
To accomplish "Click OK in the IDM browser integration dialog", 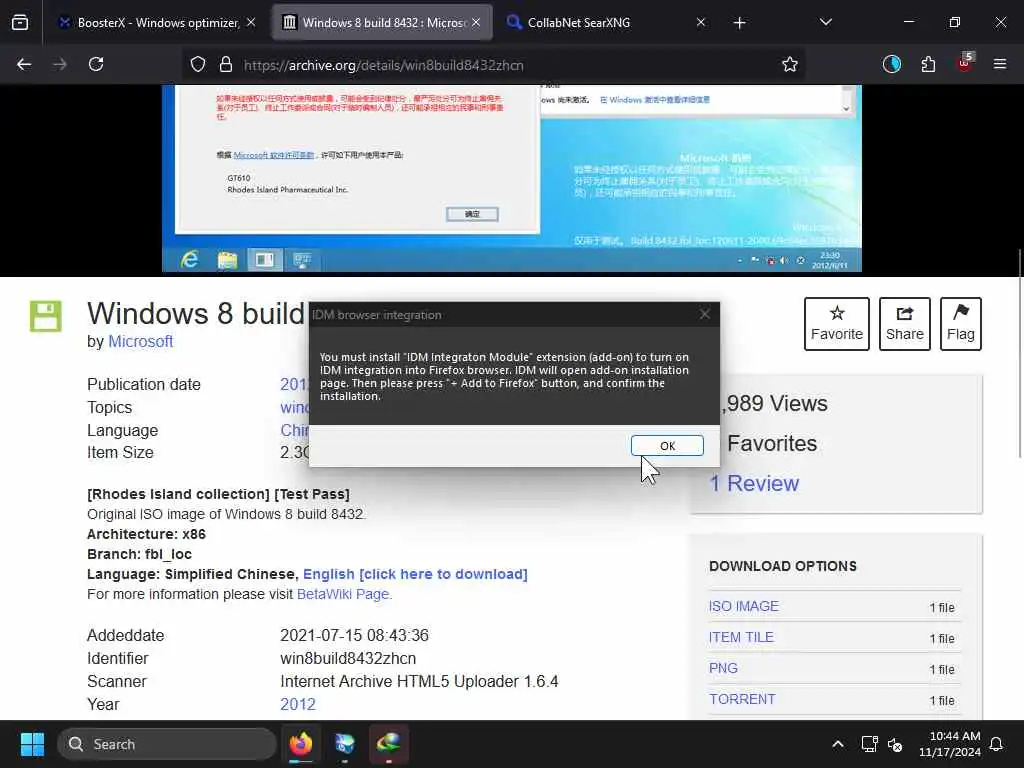I will click(x=667, y=445).
